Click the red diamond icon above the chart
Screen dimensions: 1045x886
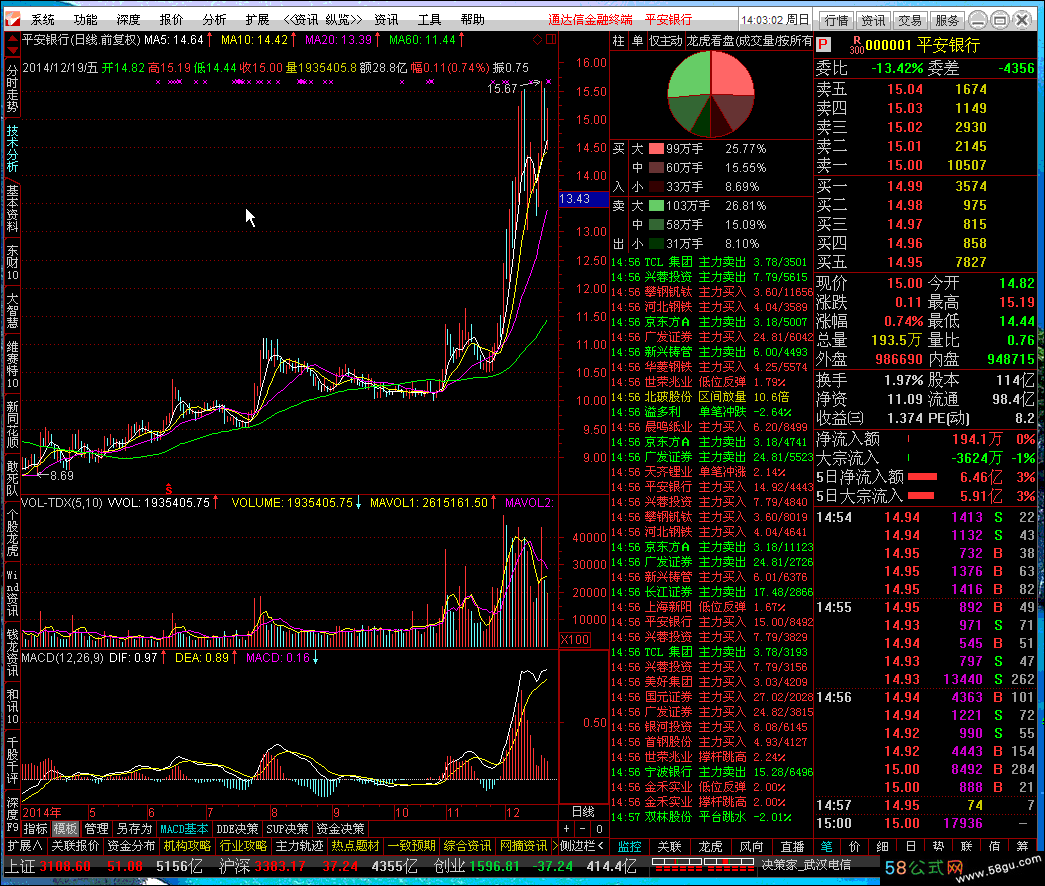pos(537,39)
